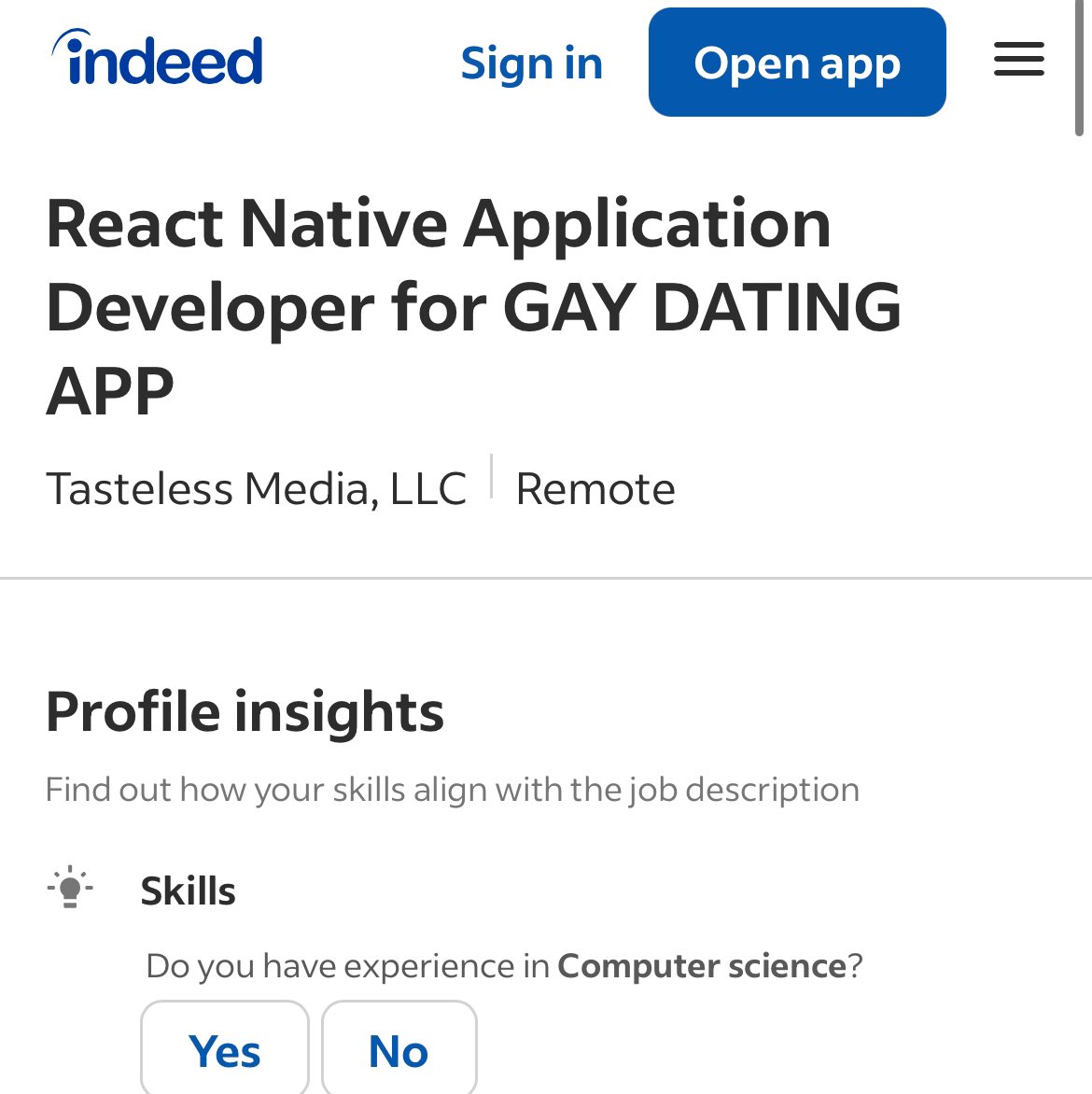Click the Skills lightbulb icon

coord(70,888)
